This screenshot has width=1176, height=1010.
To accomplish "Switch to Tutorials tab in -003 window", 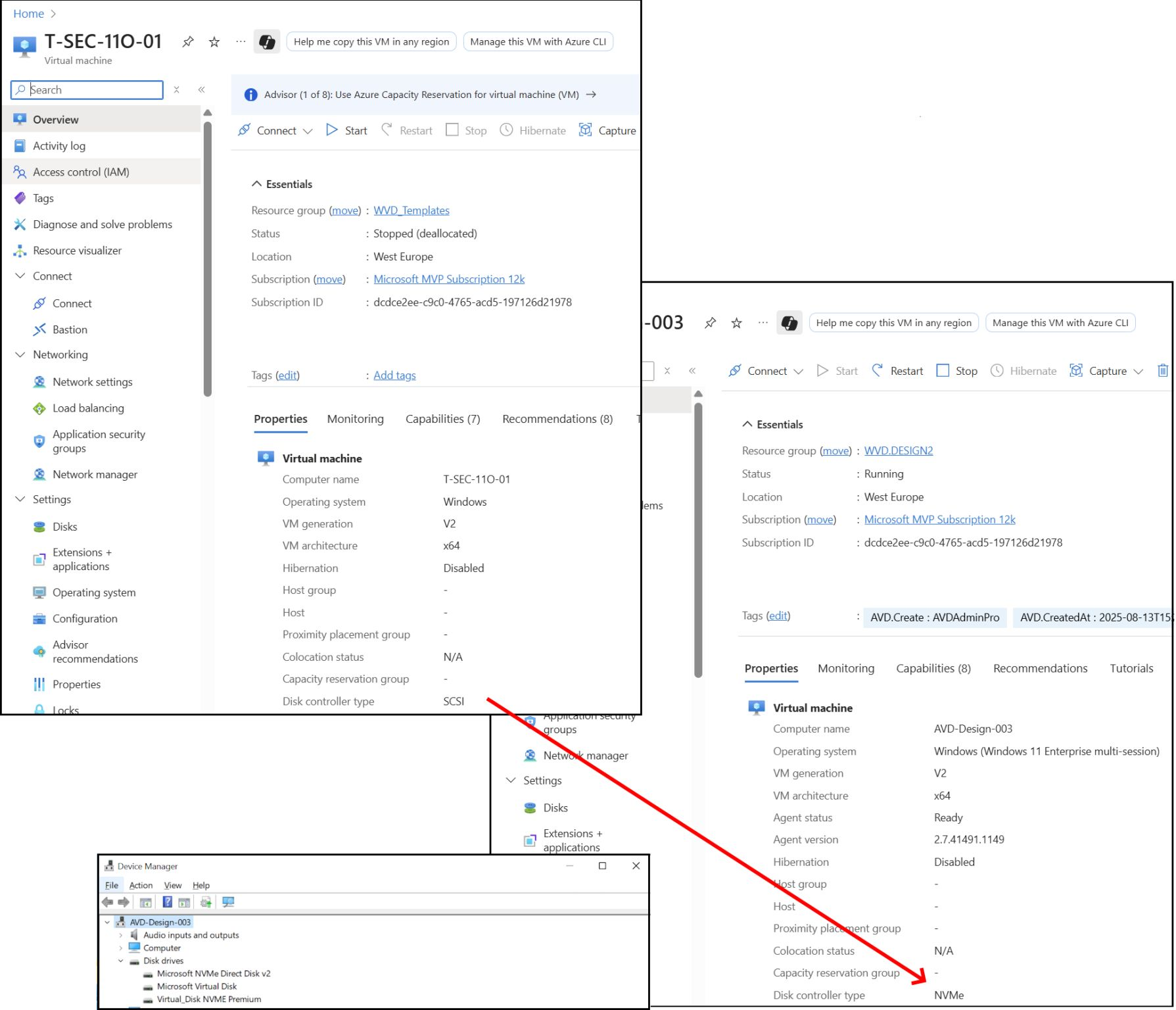I will [x=1131, y=669].
